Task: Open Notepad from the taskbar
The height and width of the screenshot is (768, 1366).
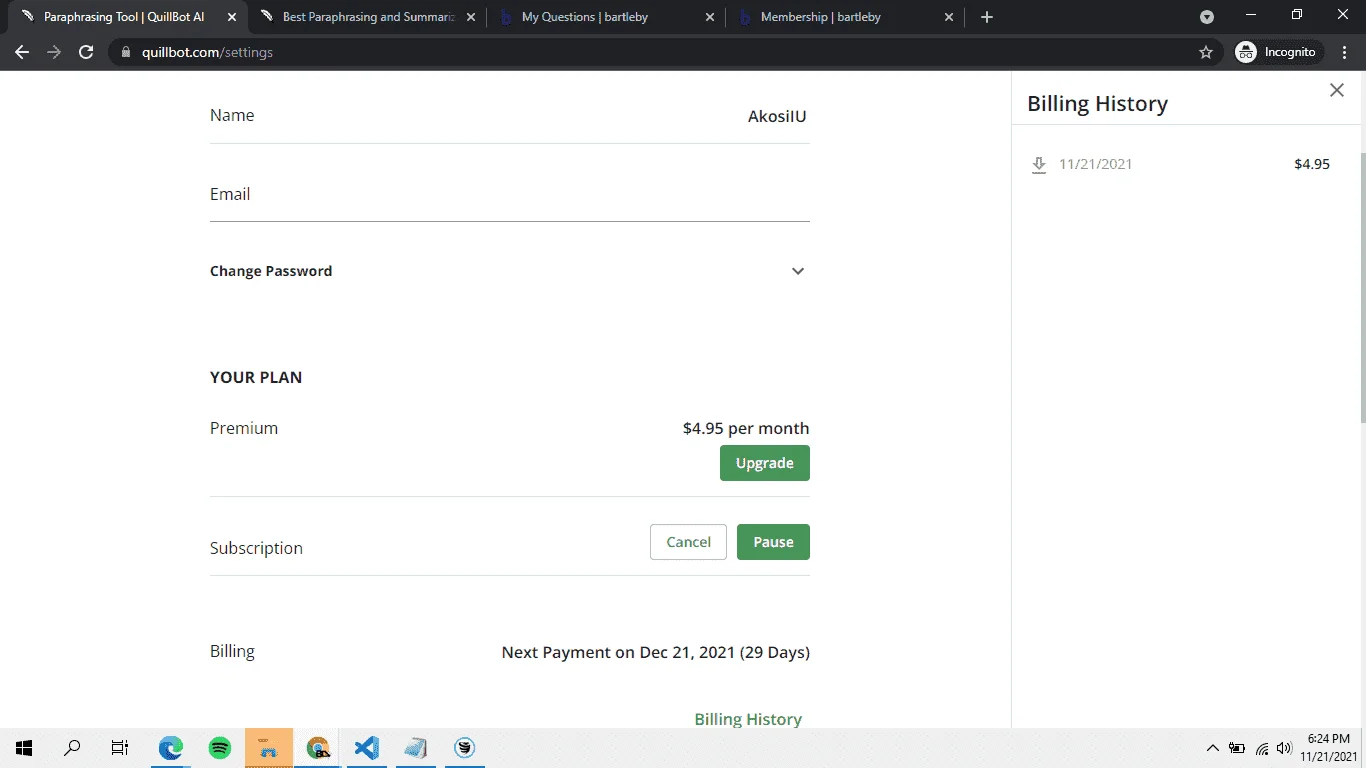Action: [x=416, y=748]
